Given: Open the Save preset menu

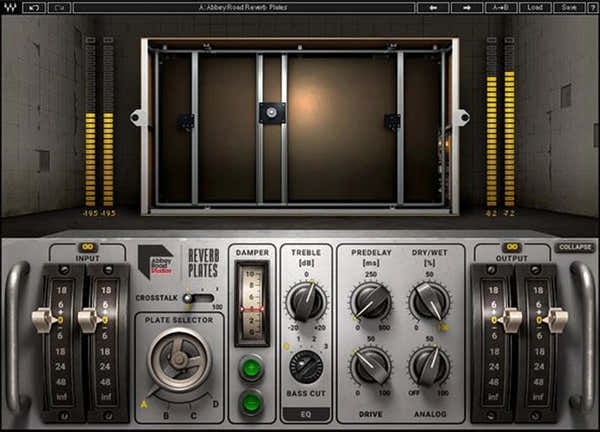Looking at the screenshot, I should coord(569,7).
